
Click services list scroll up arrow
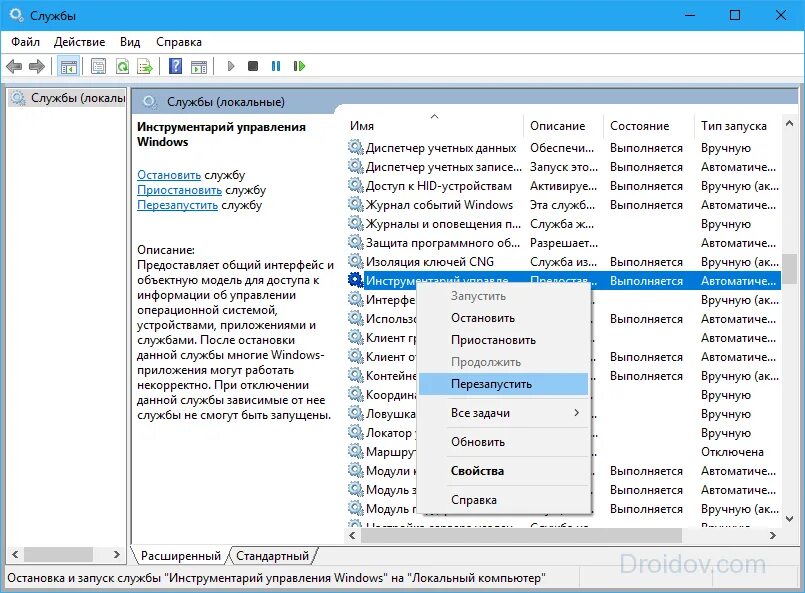click(790, 123)
